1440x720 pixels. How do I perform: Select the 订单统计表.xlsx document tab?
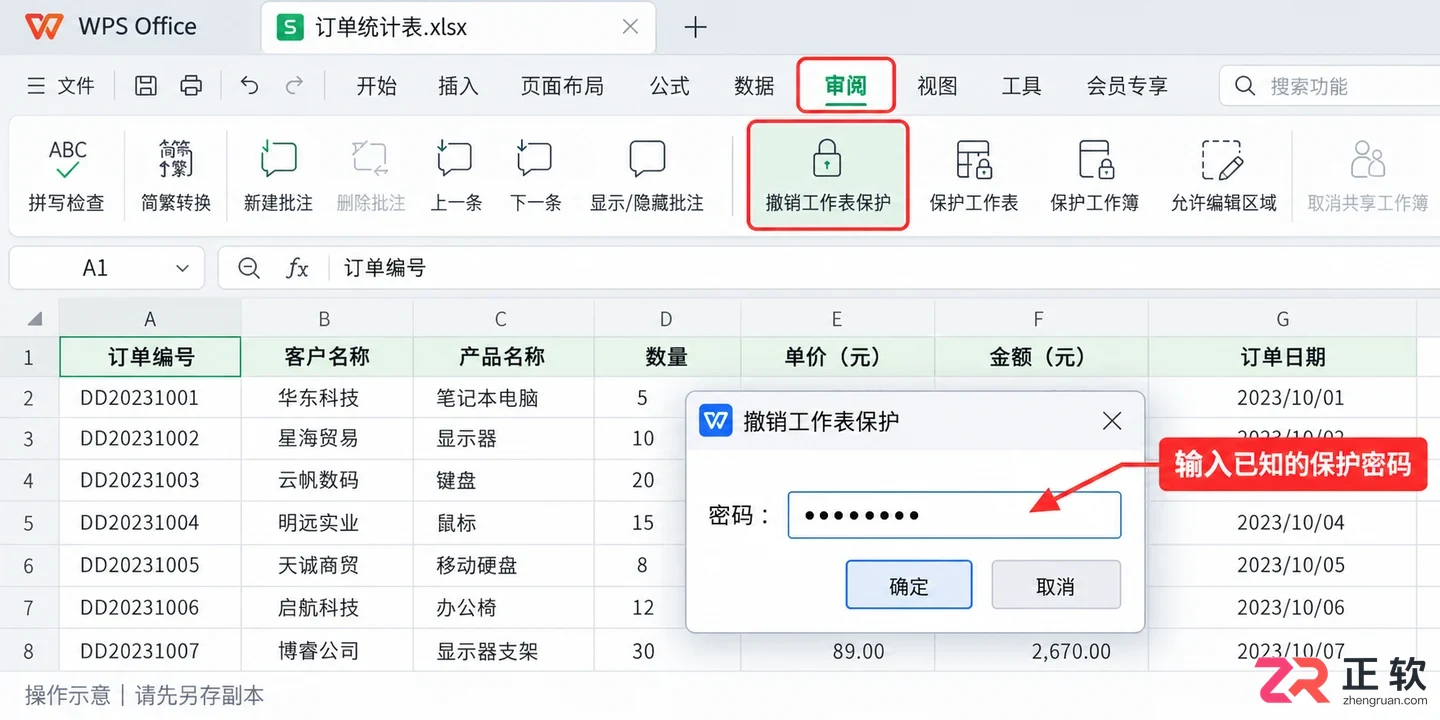458,27
